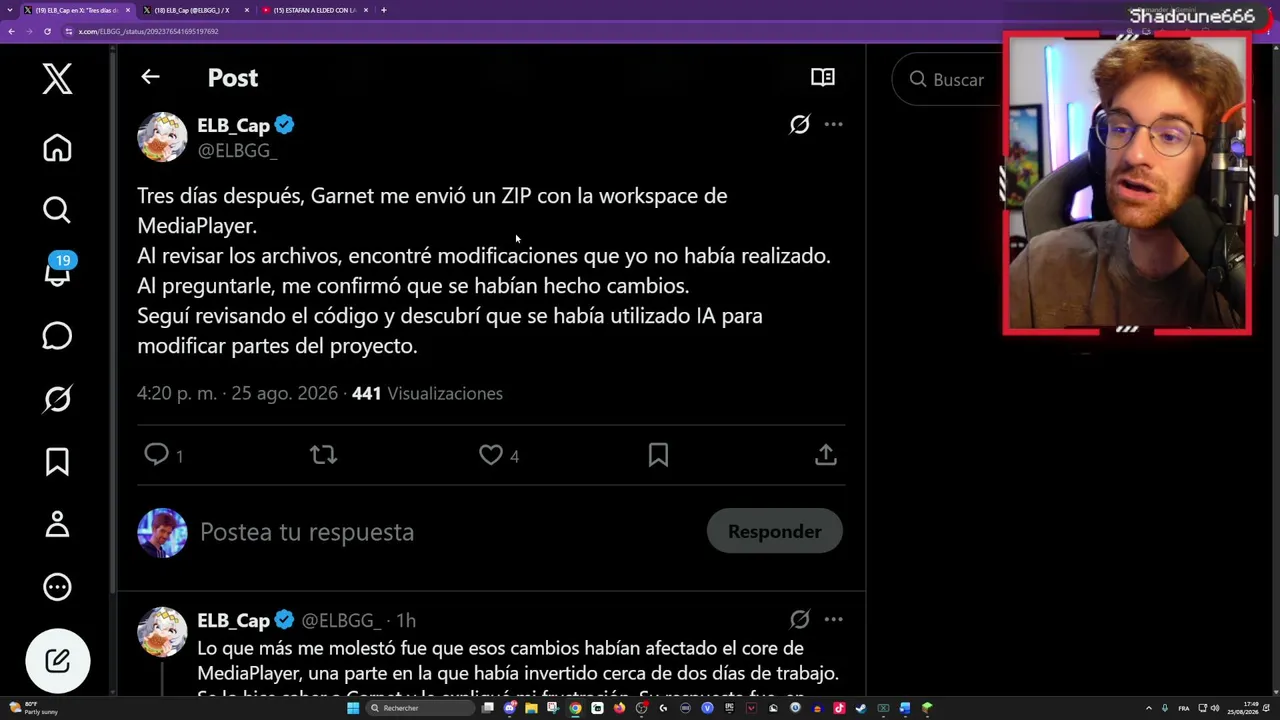Compose a new post with the feather button
1280x720 pixels.
point(57,661)
